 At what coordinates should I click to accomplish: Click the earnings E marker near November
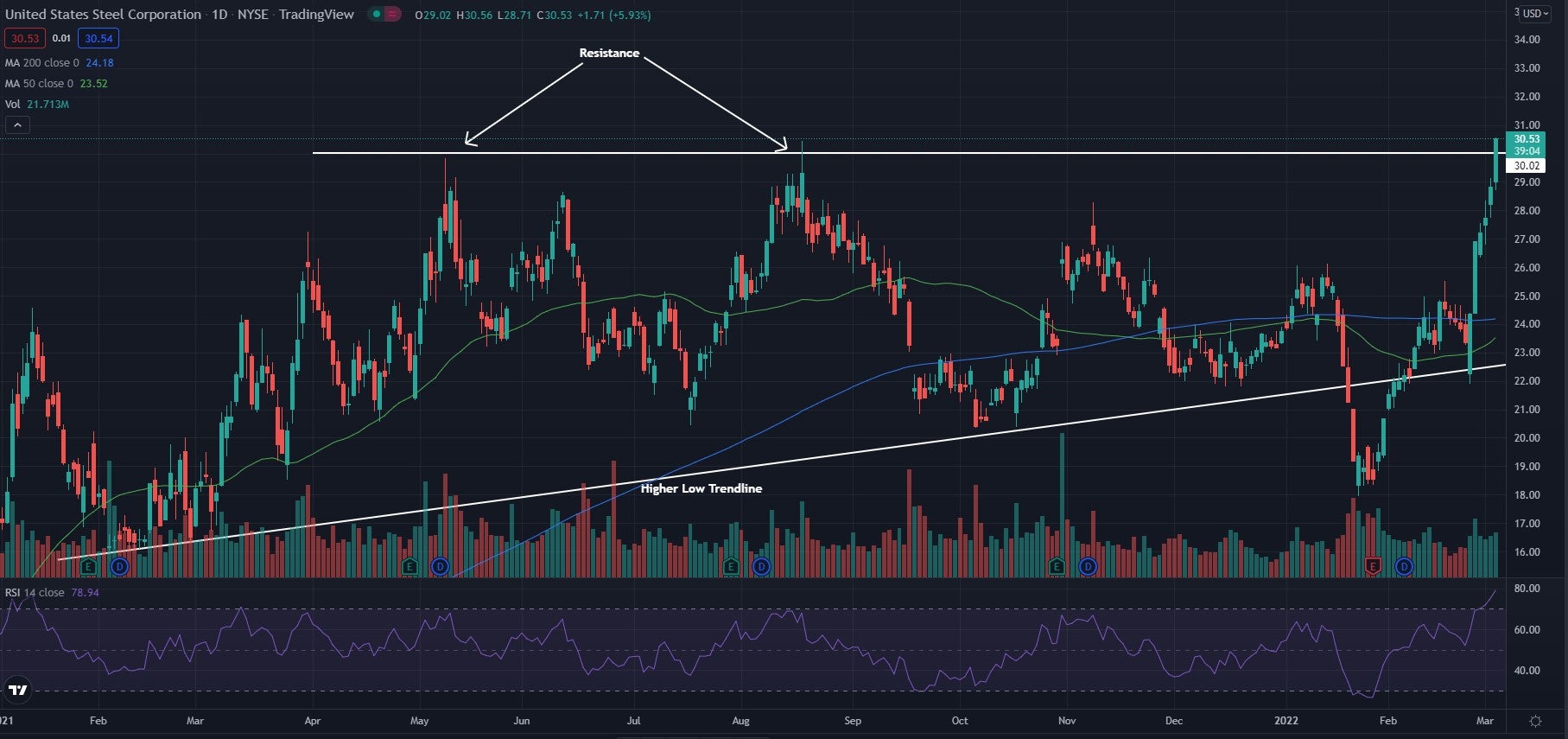(1057, 567)
